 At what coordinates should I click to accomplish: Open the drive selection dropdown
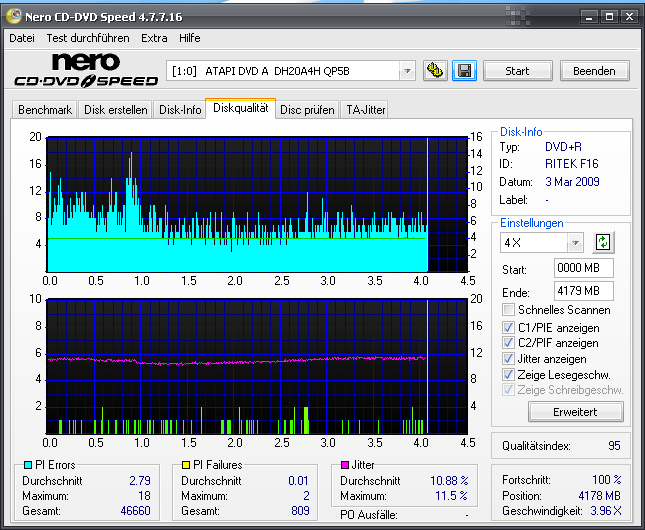pos(406,71)
